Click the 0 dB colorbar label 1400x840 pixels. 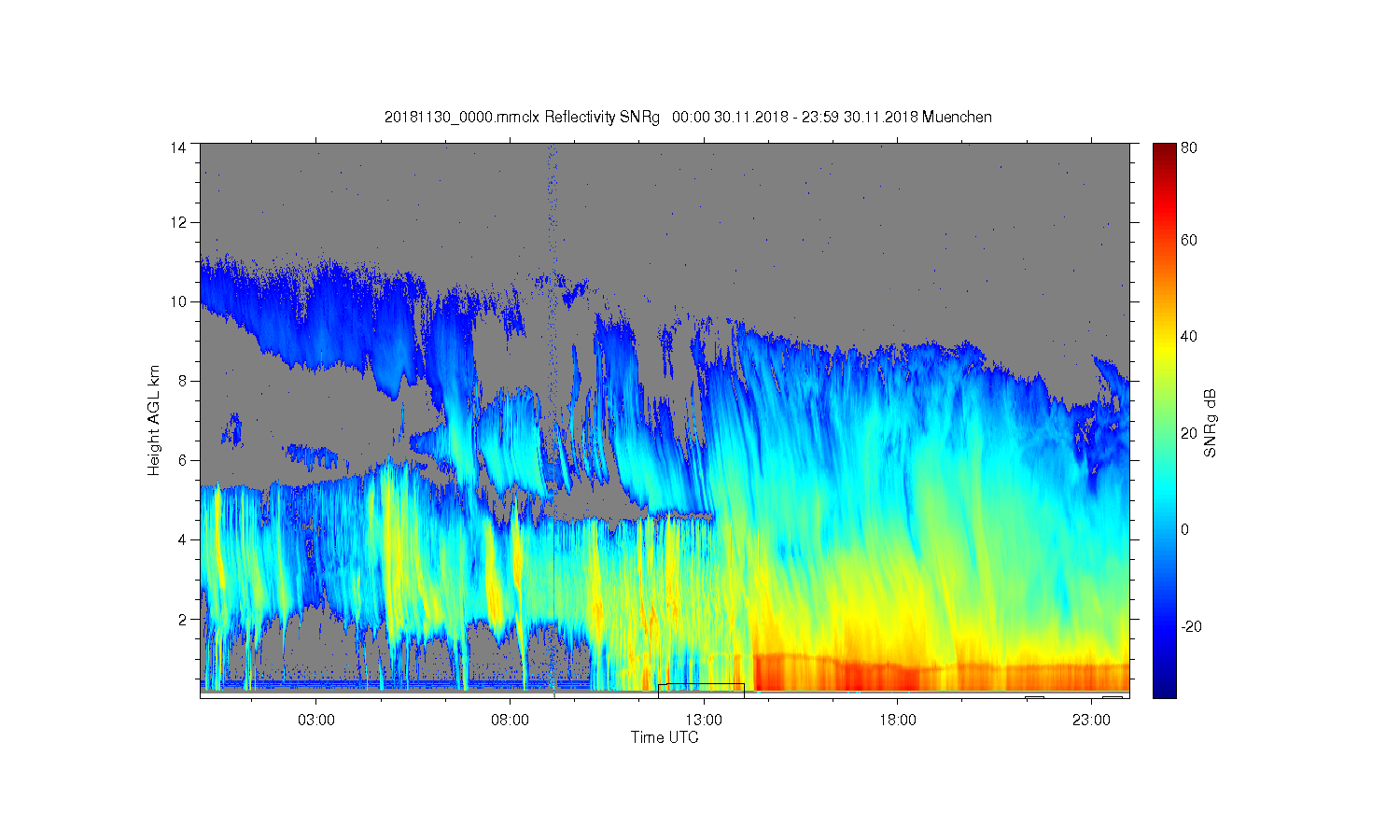click(1185, 529)
